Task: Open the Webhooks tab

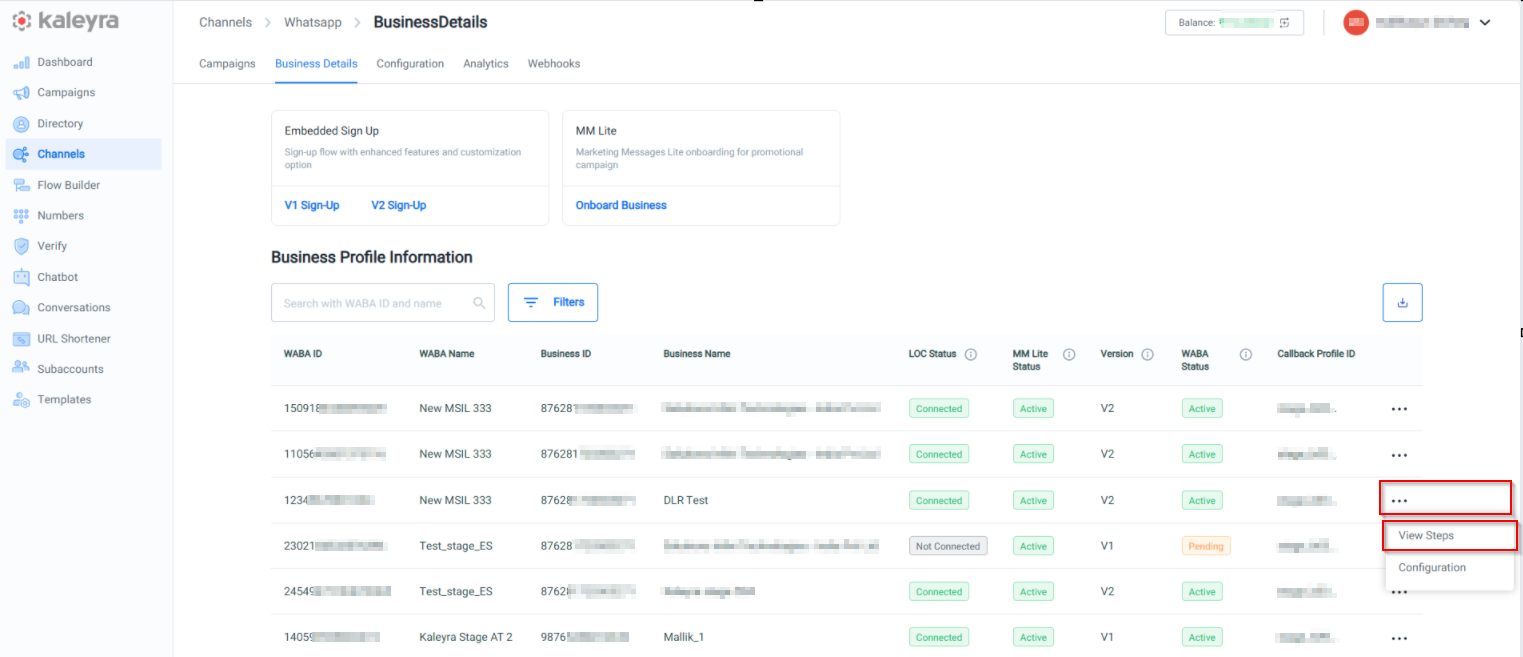Action: pos(554,64)
